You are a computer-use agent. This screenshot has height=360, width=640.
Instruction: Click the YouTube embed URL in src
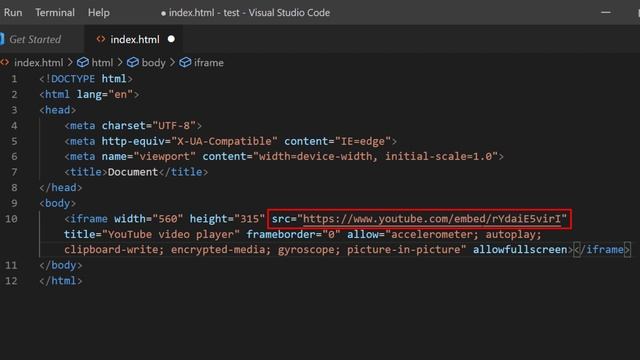(x=432, y=219)
